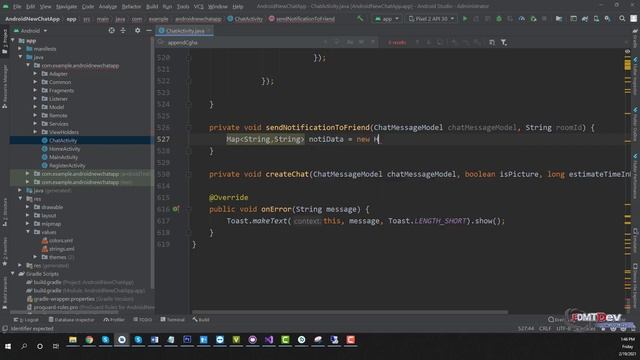Open the VCS menu
This screenshot has height=360, width=640.
pos(199,7)
